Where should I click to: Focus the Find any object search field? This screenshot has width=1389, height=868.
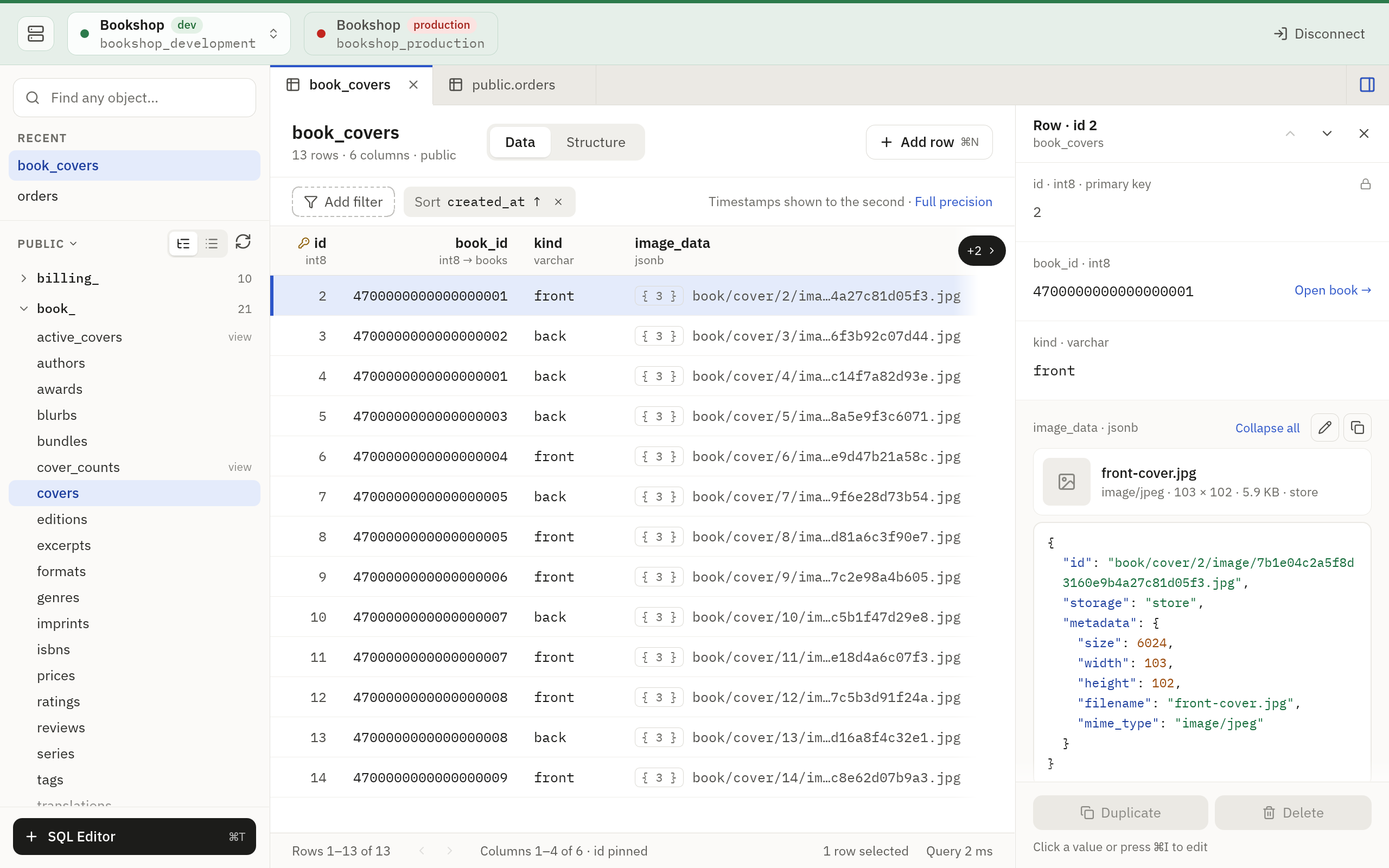click(135, 98)
